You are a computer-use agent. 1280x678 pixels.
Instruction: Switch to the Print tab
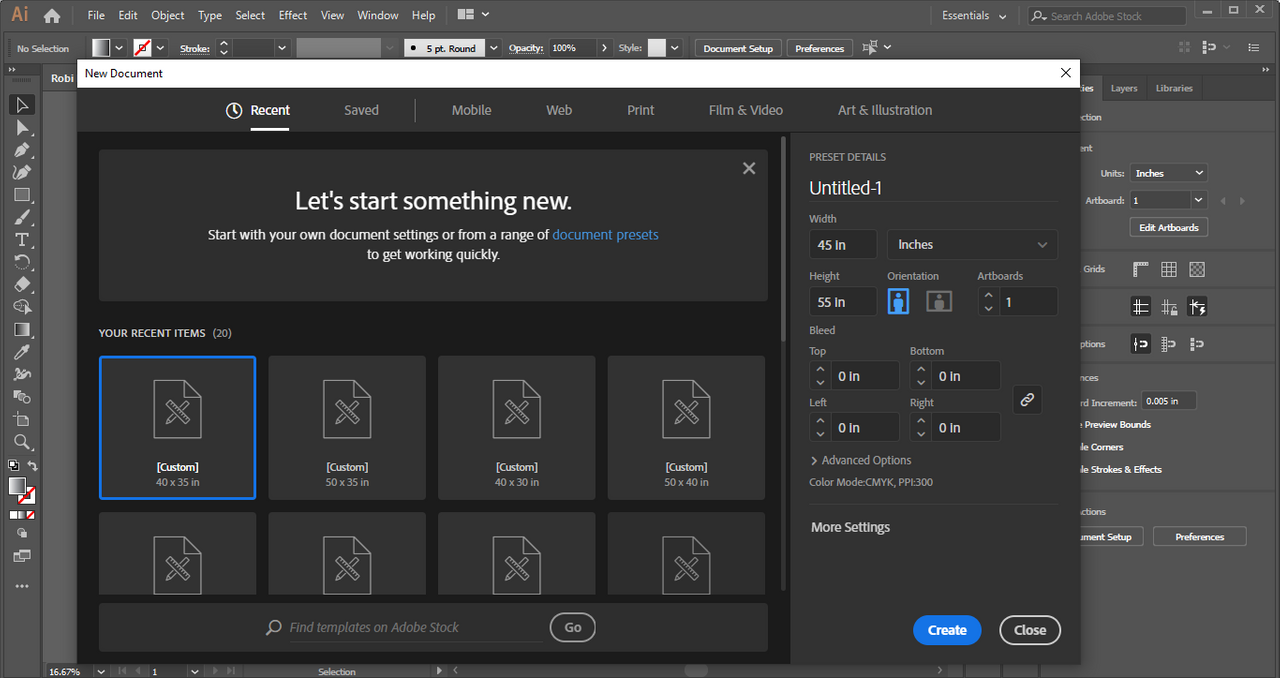click(641, 110)
